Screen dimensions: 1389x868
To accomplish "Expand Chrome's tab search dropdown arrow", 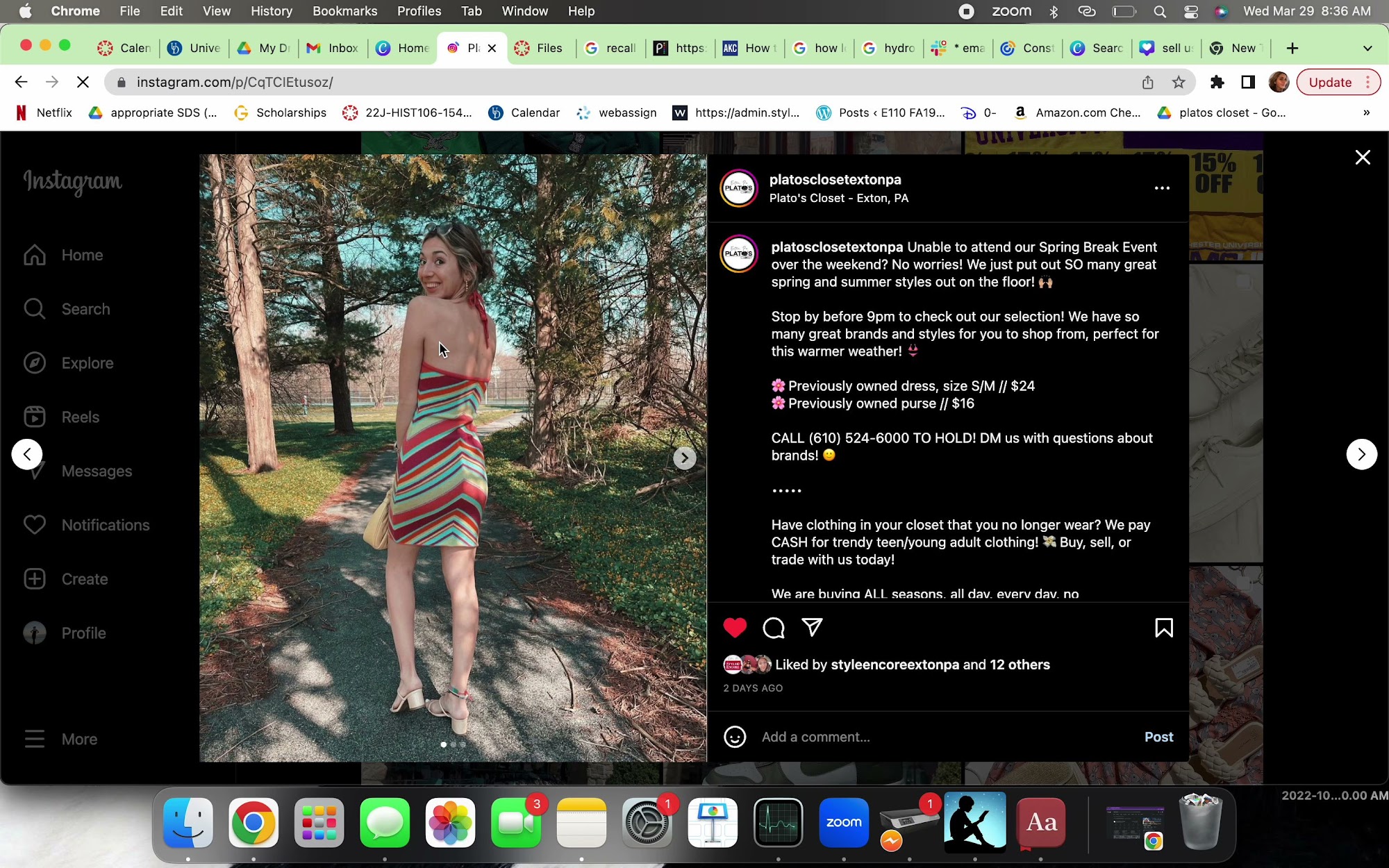I will click(1367, 48).
